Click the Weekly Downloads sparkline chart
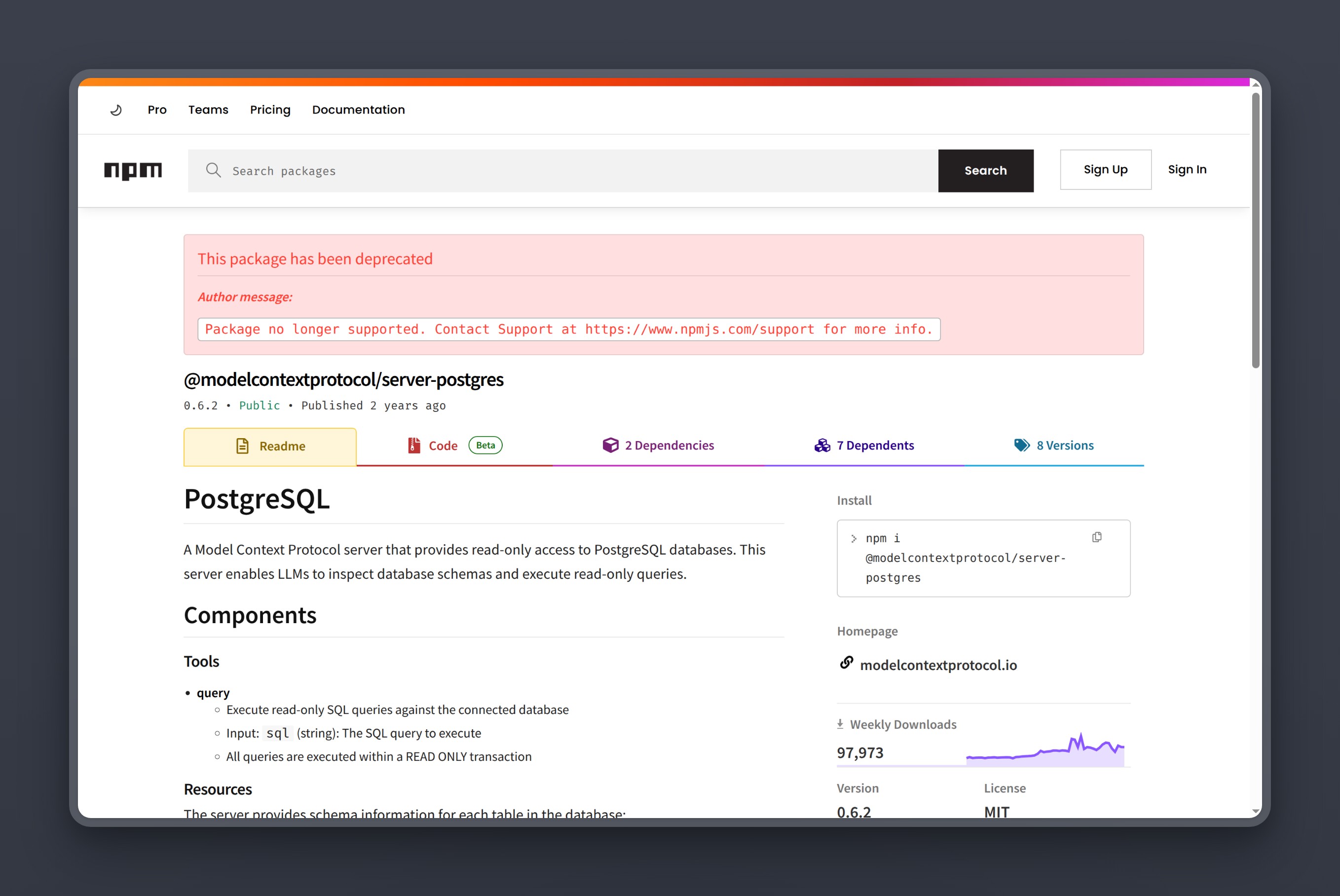The width and height of the screenshot is (1340, 896). coord(1045,750)
